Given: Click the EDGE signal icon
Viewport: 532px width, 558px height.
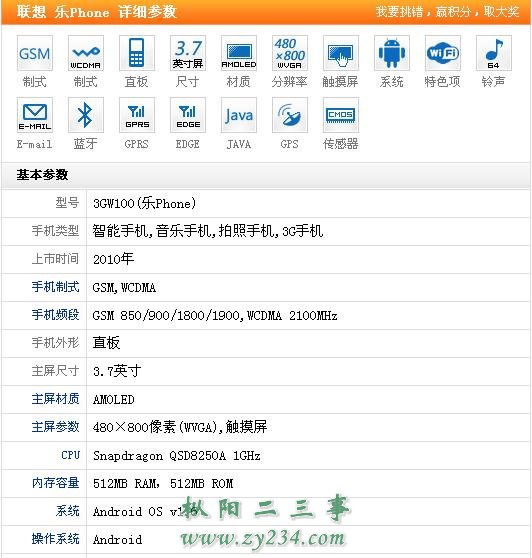Looking at the screenshot, I should pyautogui.click(x=188, y=115).
